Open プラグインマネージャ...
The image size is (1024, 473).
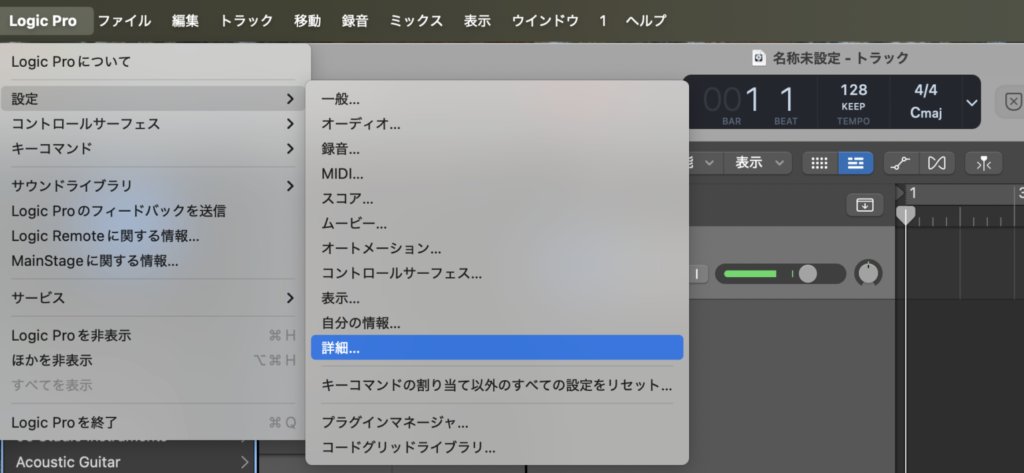(497, 422)
